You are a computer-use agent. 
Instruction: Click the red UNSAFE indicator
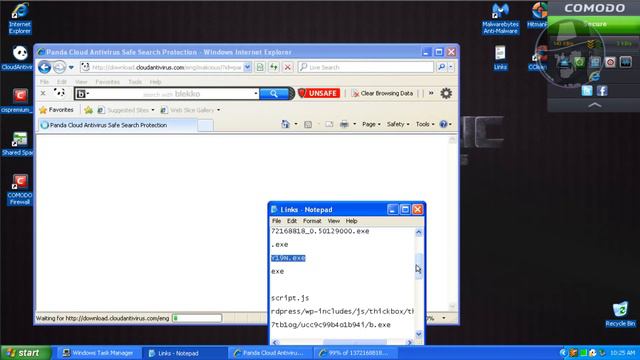pyautogui.click(x=318, y=93)
